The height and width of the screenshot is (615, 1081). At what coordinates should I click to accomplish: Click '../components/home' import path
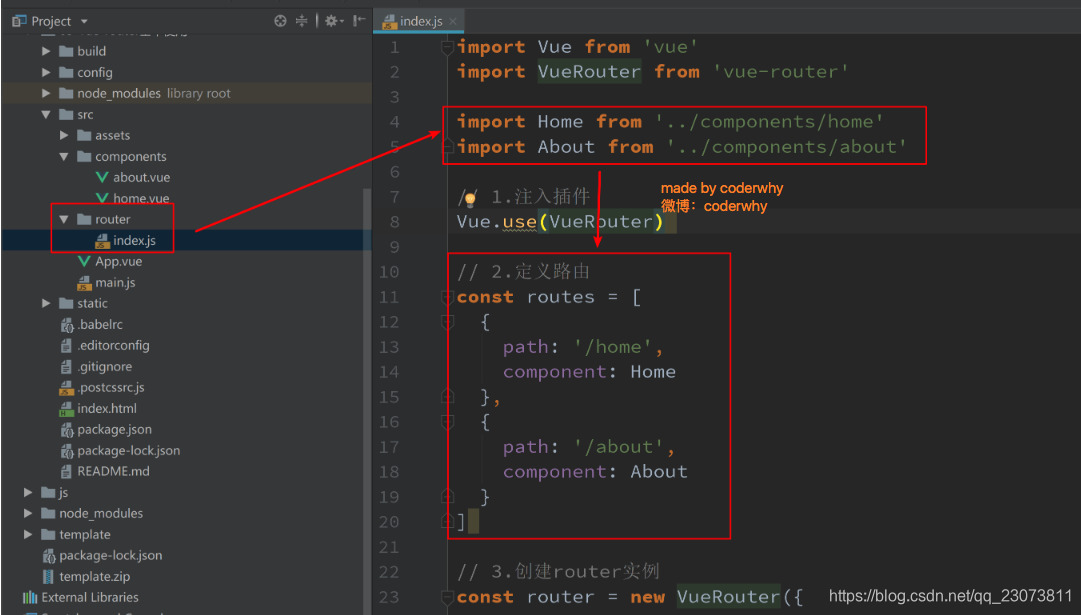click(769, 122)
